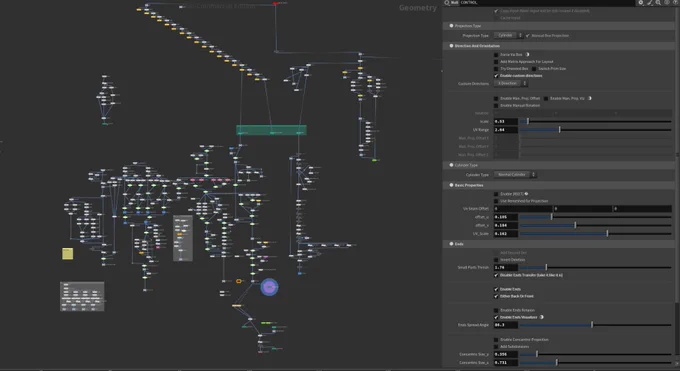
Task: Toggle Enable Ends Rotation checkbox
Action: click(496, 310)
